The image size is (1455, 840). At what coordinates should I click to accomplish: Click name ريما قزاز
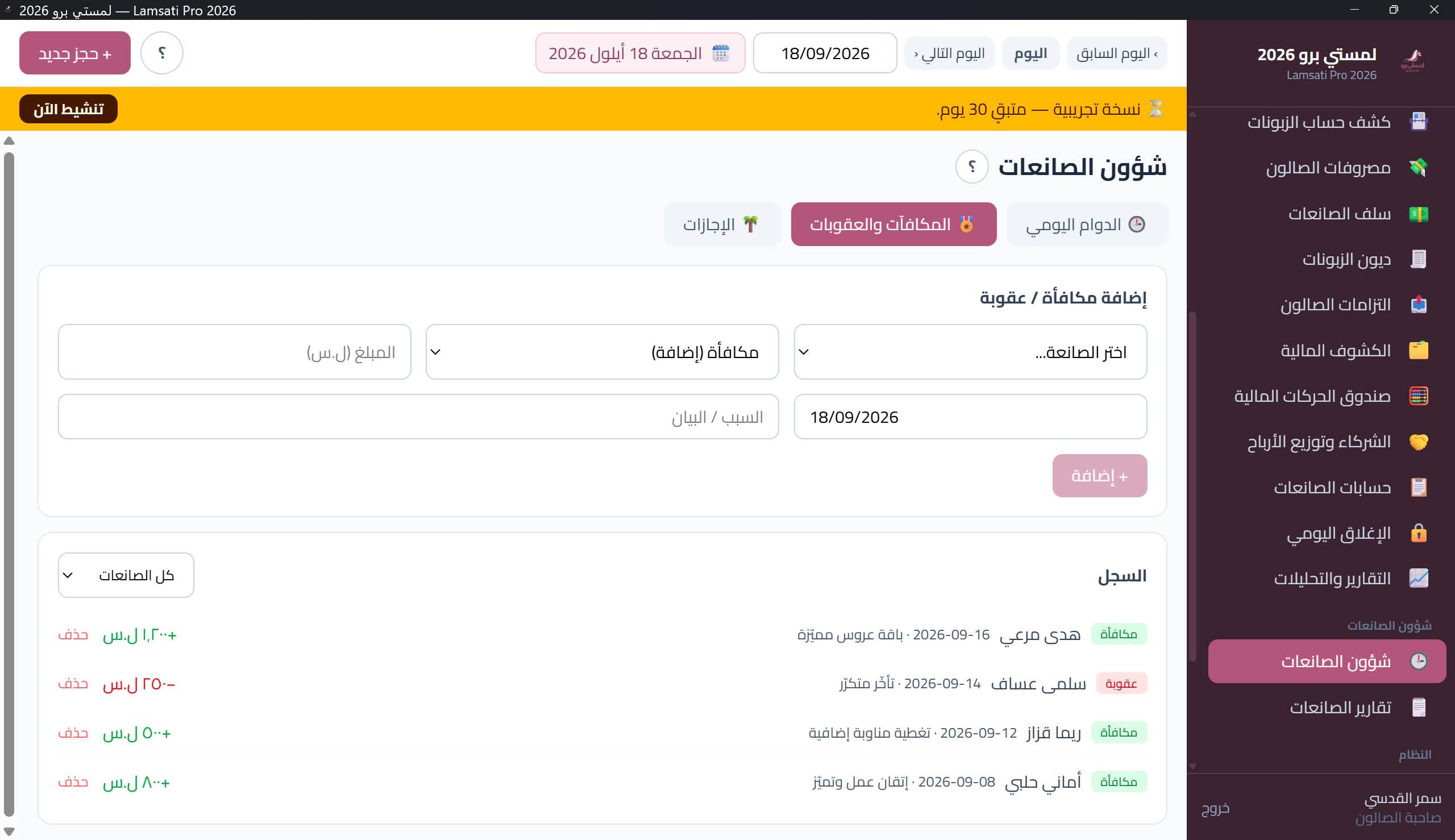[x=1054, y=733]
